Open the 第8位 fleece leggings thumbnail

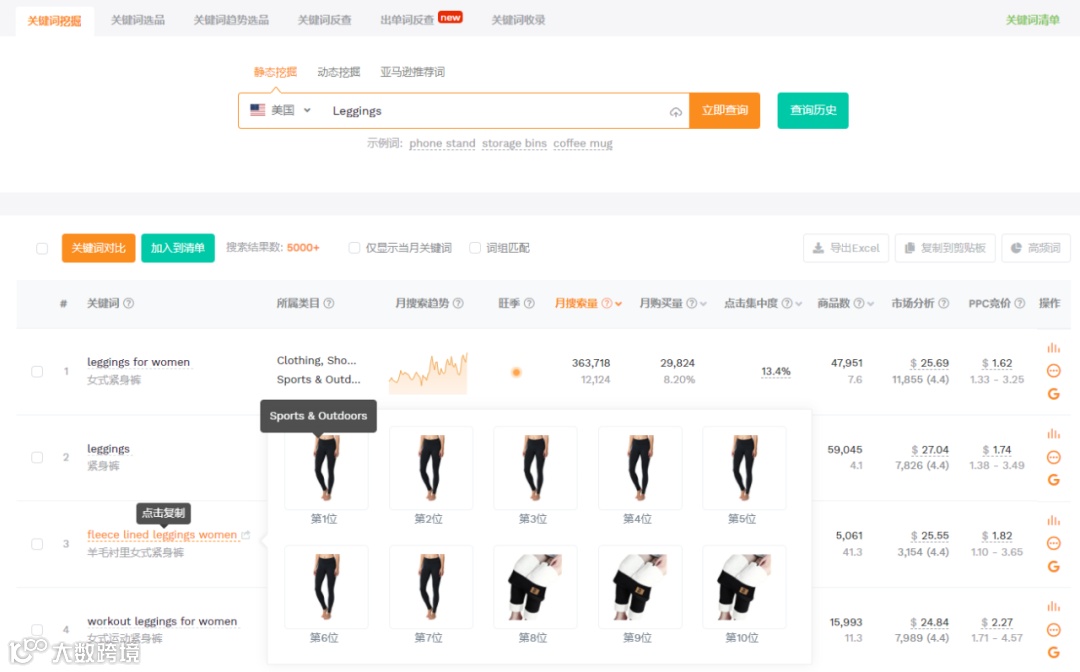tap(534, 587)
